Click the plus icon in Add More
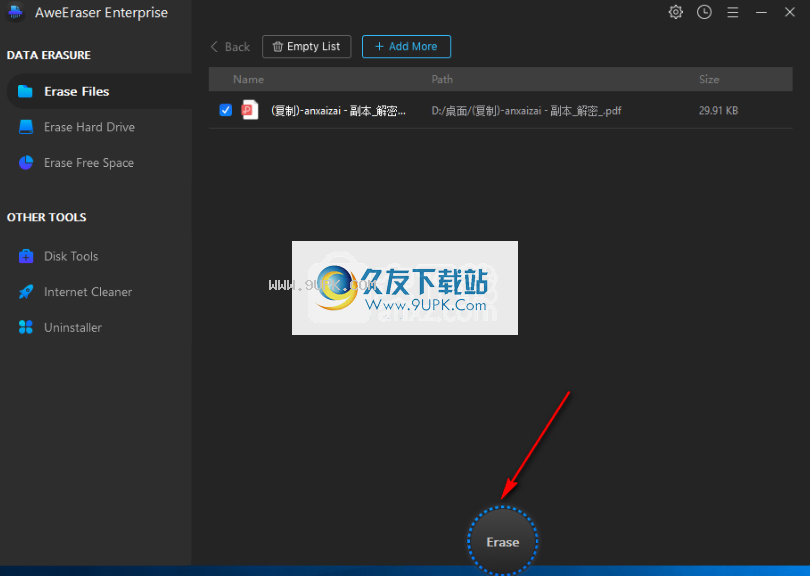 (379, 46)
